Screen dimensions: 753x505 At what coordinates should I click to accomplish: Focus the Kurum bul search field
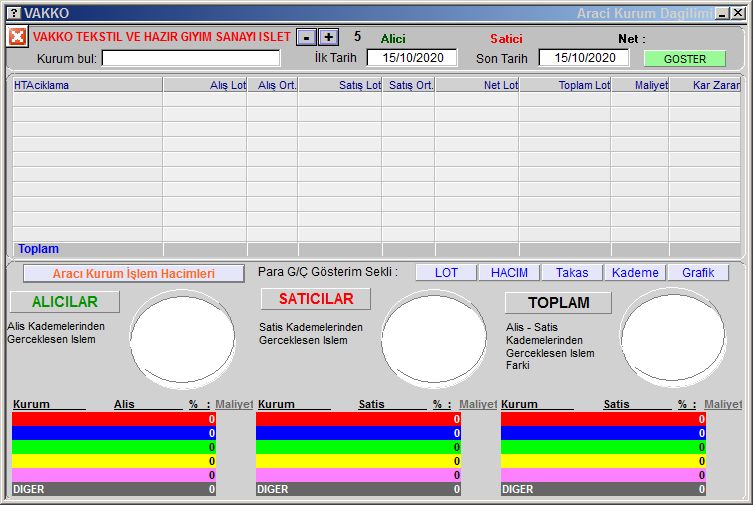click(191, 58)
